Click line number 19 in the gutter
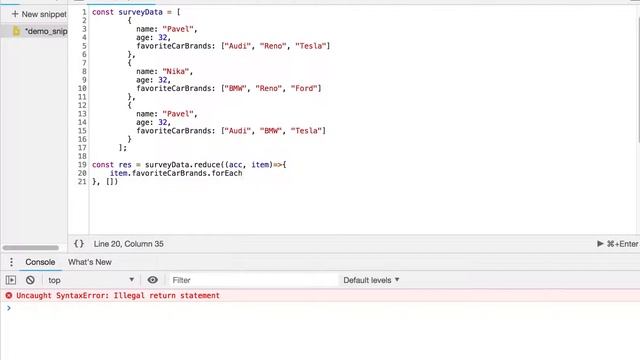This screenshot has height=360, width=640. pos(82,164)
